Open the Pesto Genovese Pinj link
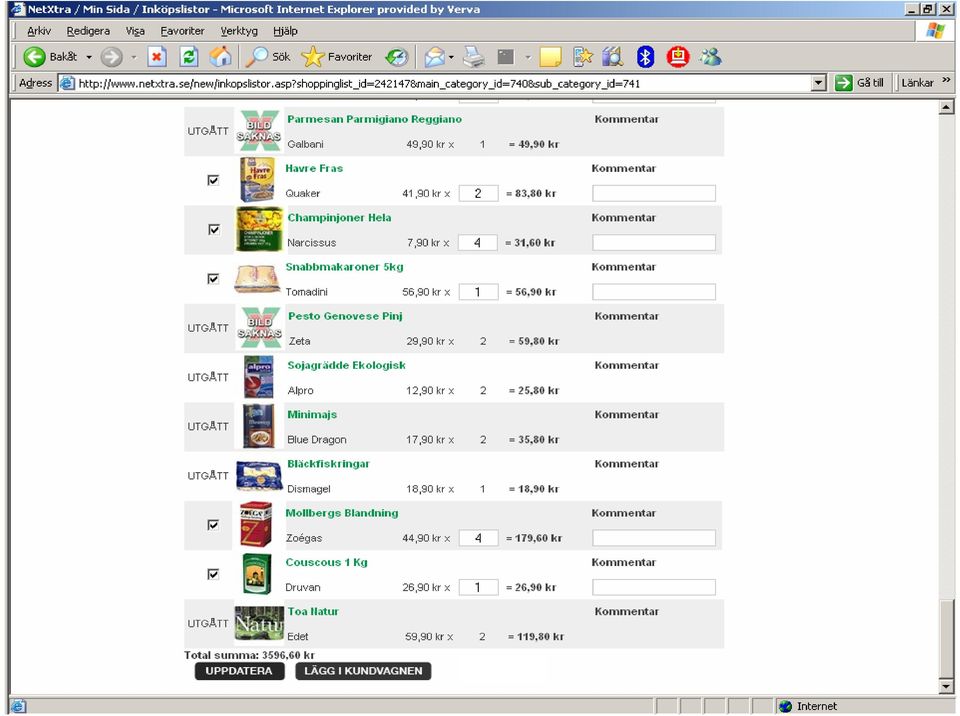Viewport: 960px width, 716px height. 345,316
